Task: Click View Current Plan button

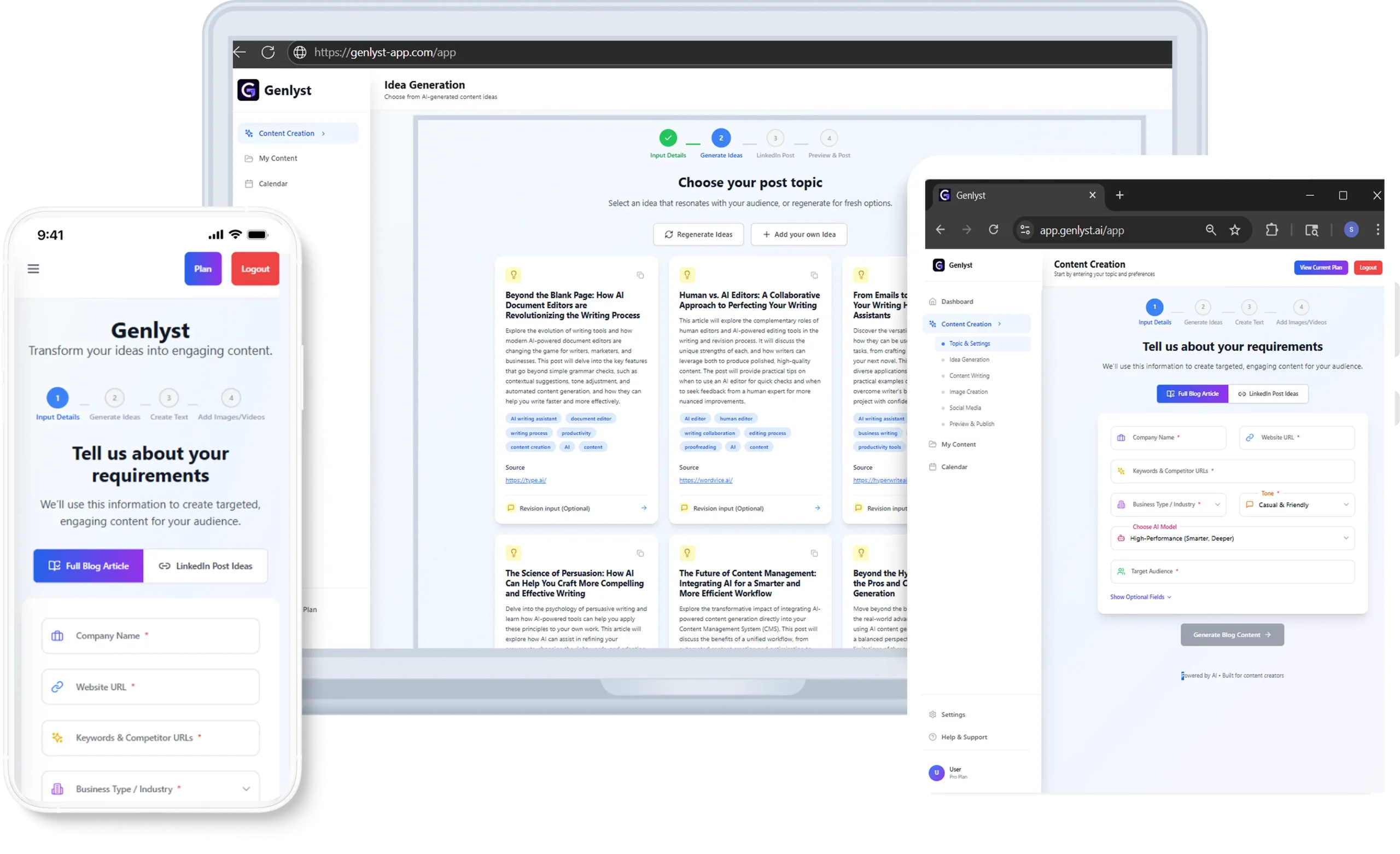Action: point(1321,267)
